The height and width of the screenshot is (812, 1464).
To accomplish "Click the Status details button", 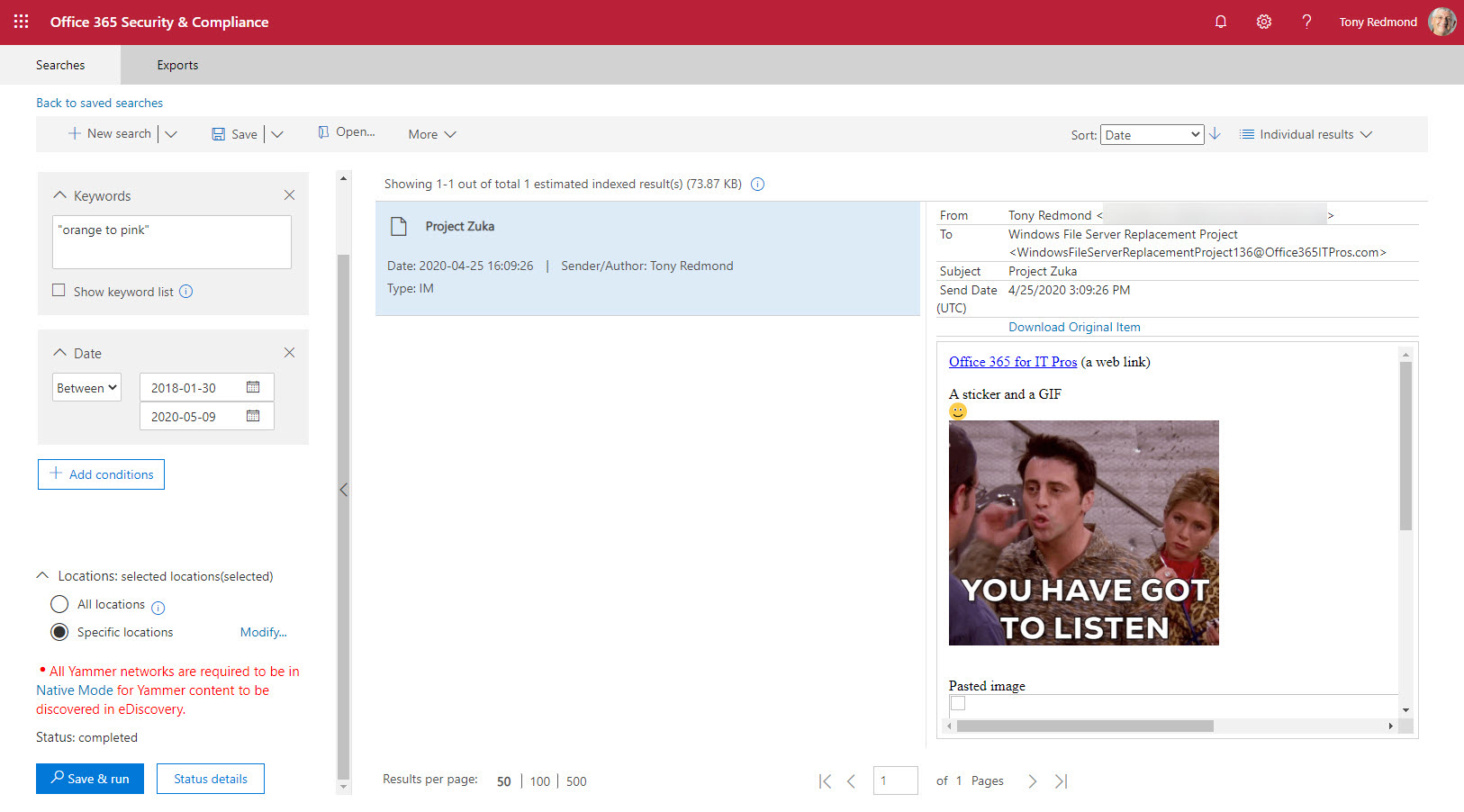I will click(211, 779).
